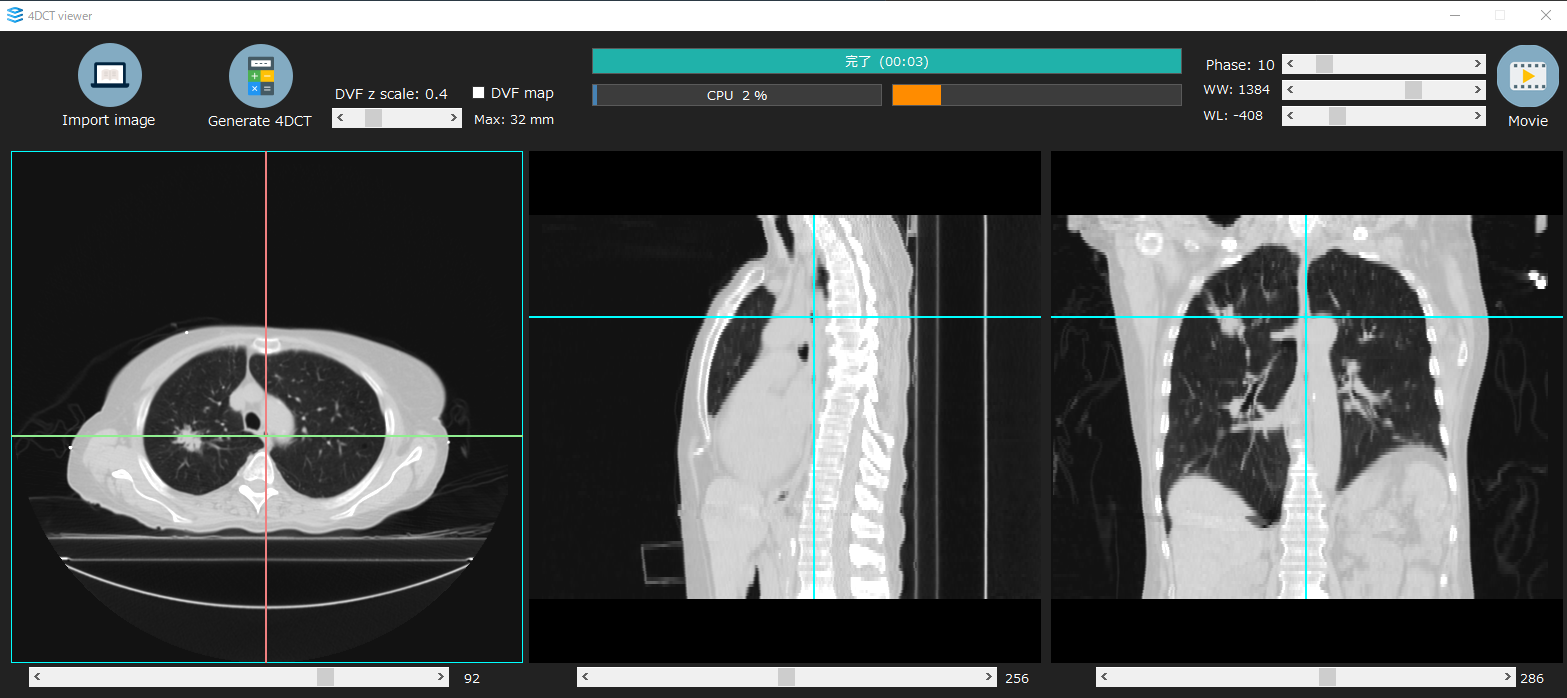The width and height of the screenshot is (1567, 698).
Task: Click the 'WL: -408' label
Action: [1233, 115]
